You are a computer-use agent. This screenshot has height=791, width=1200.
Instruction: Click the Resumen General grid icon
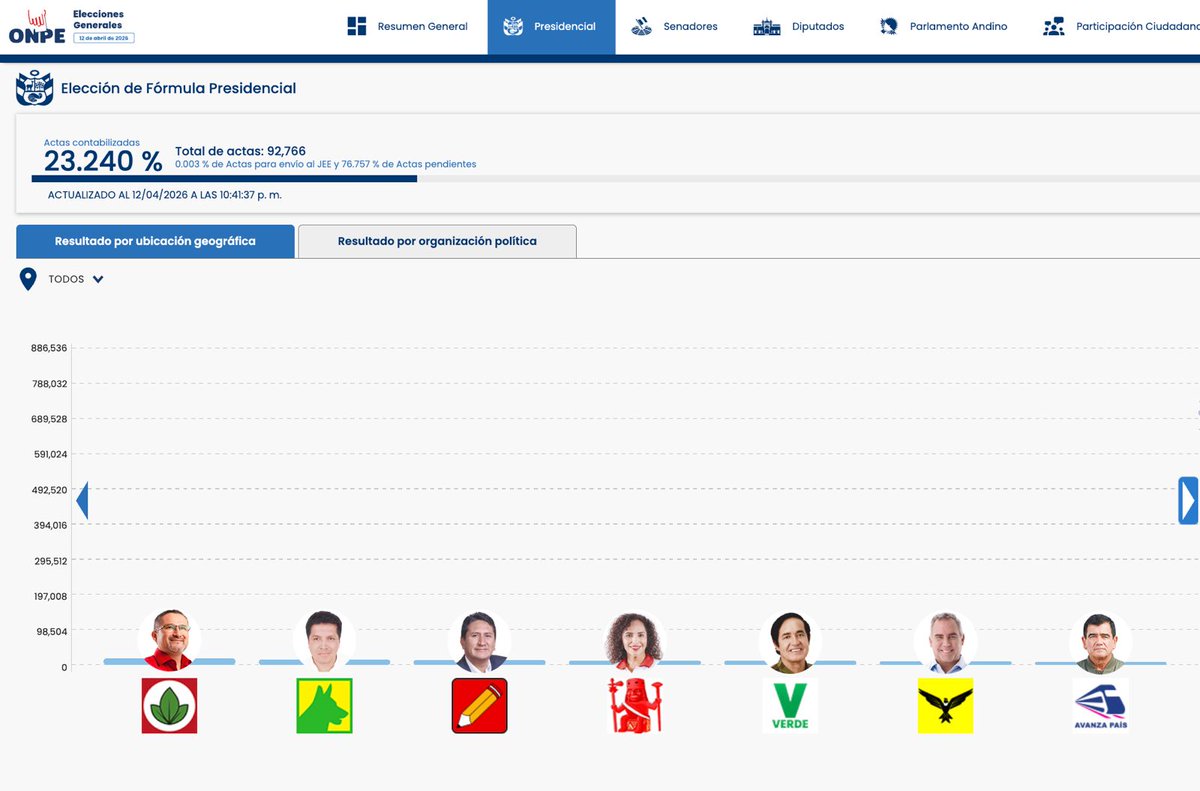click(x=357, y=26)
